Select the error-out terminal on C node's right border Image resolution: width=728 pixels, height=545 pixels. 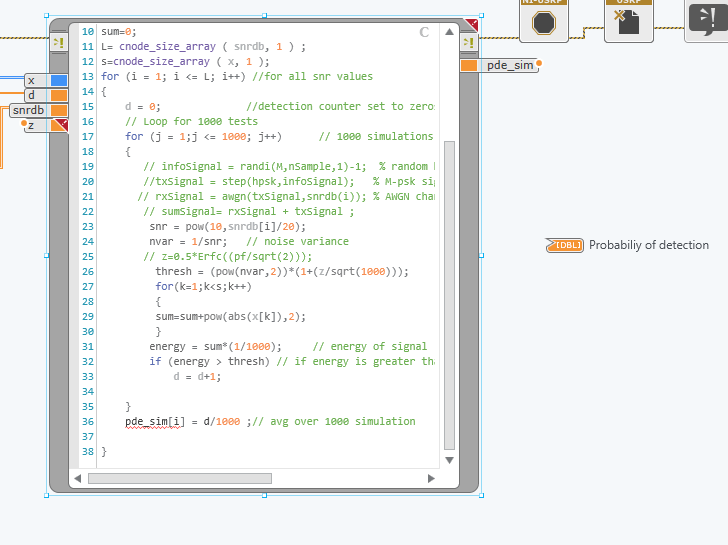coord(468,43)
